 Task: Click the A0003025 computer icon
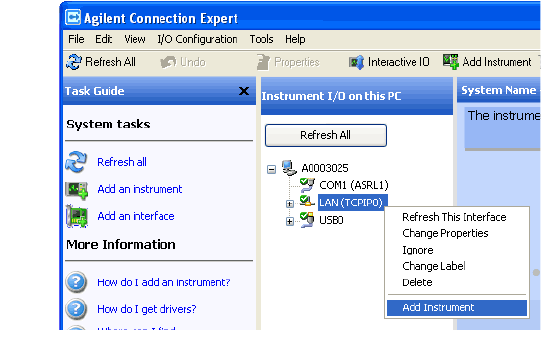pos(289,168)
